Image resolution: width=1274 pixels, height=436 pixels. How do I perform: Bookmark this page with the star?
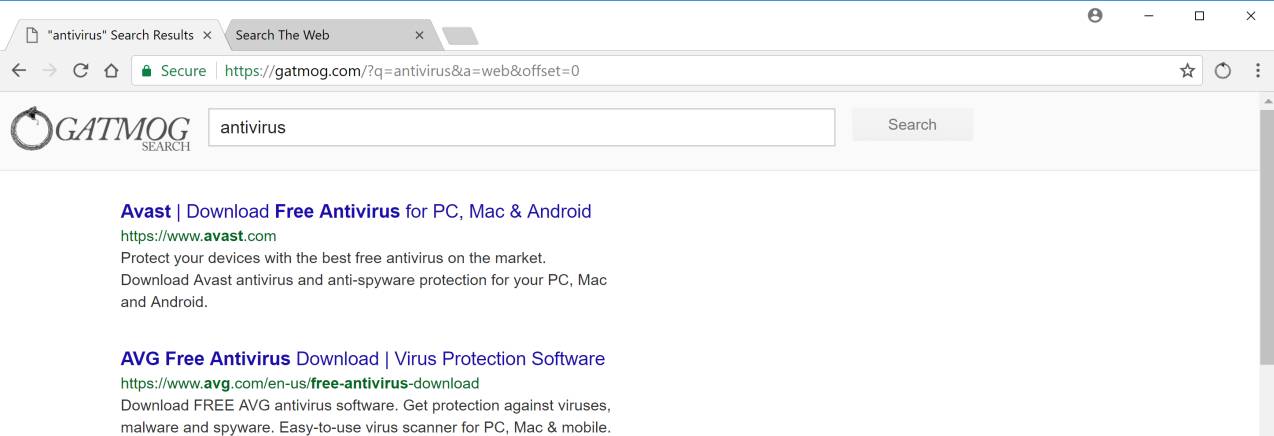click(1187, 71)
